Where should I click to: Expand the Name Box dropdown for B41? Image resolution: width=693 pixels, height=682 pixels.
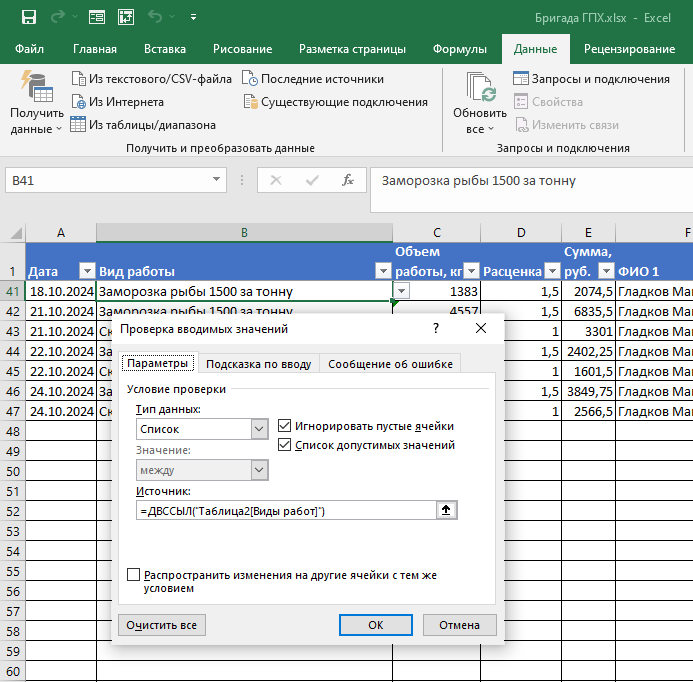(x=217, y=180)
